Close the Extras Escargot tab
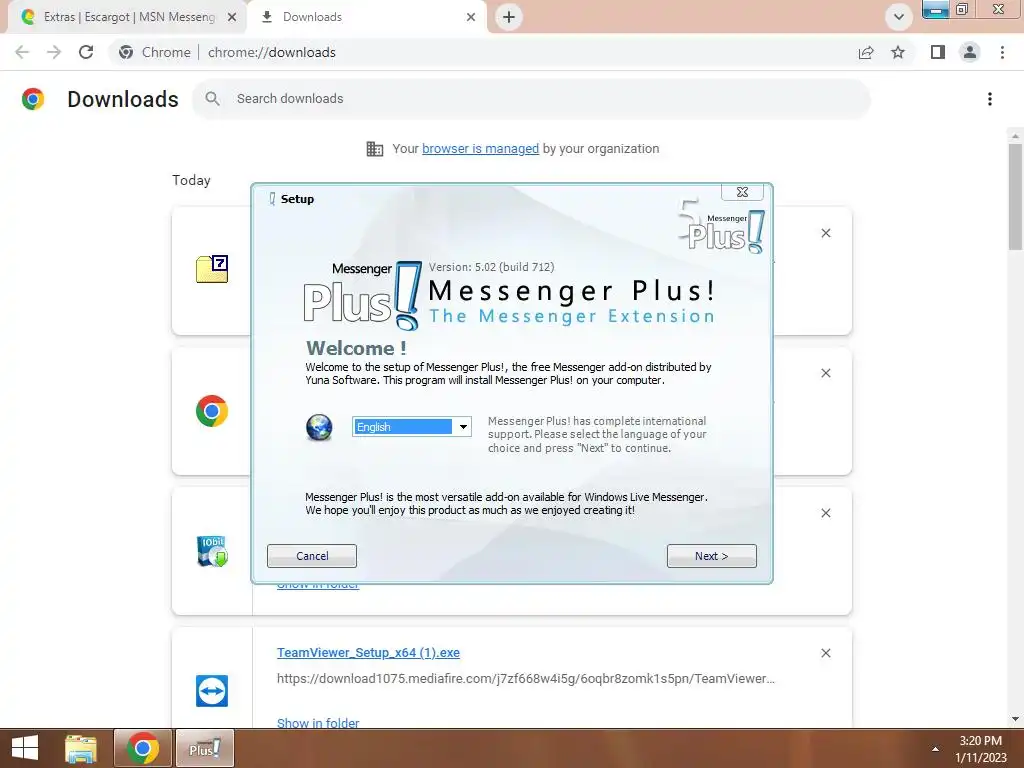1024x768 pixels. [x=232, y=17]
